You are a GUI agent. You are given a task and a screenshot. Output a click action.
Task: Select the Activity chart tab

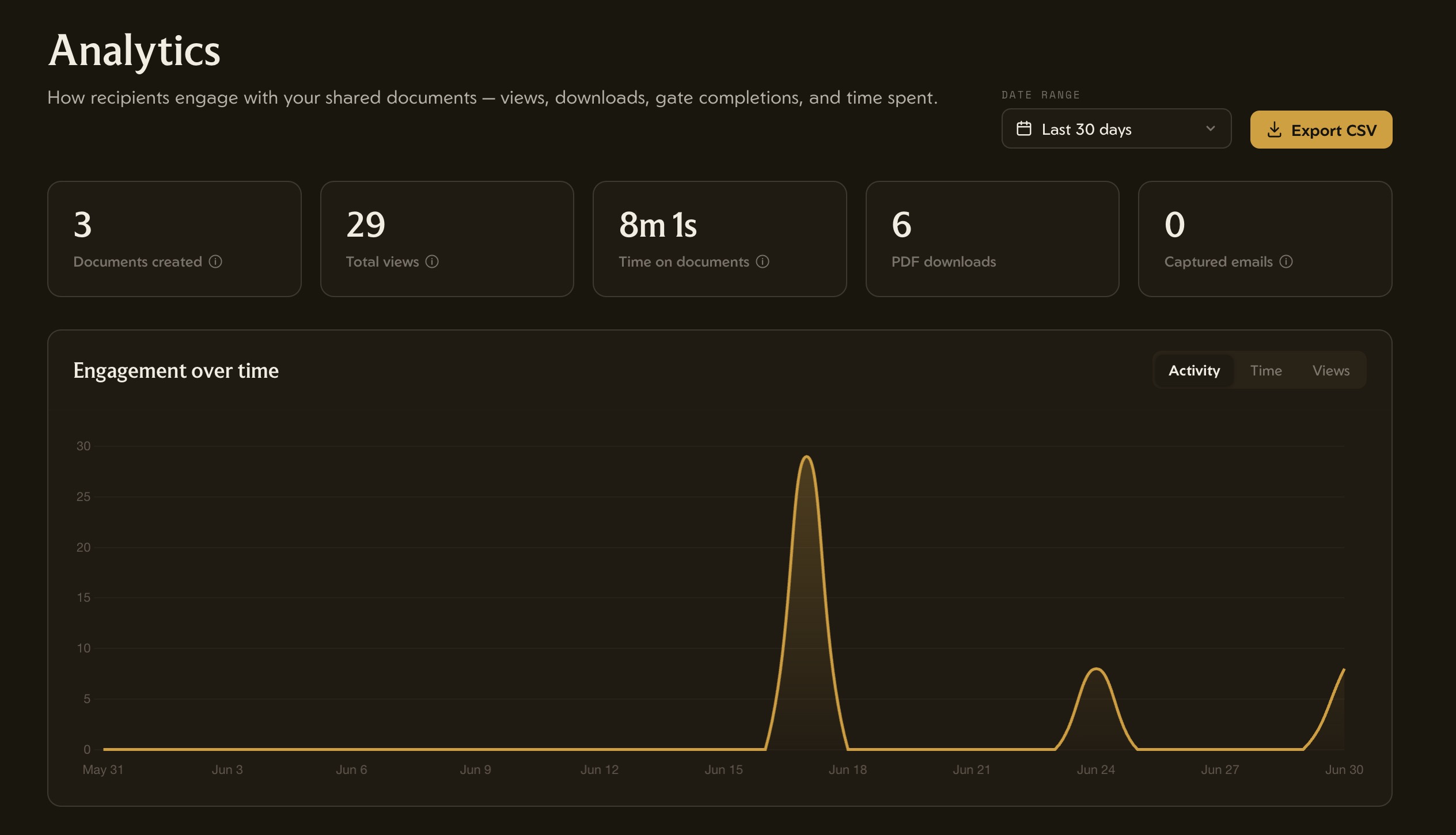tap(1194, 370)
